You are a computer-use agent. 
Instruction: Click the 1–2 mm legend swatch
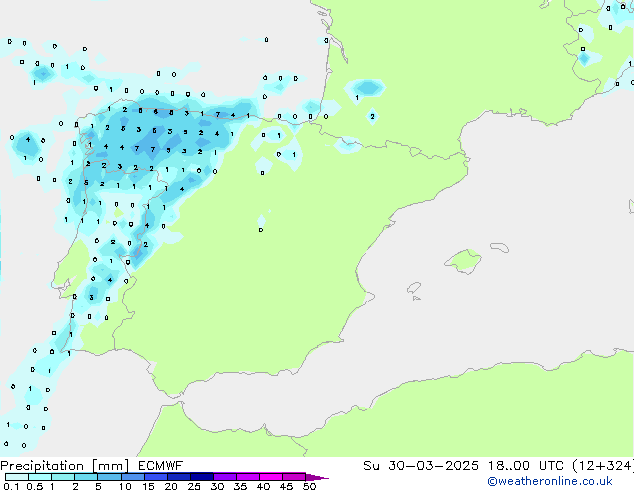pyautogui.click(x=63, y=477)
